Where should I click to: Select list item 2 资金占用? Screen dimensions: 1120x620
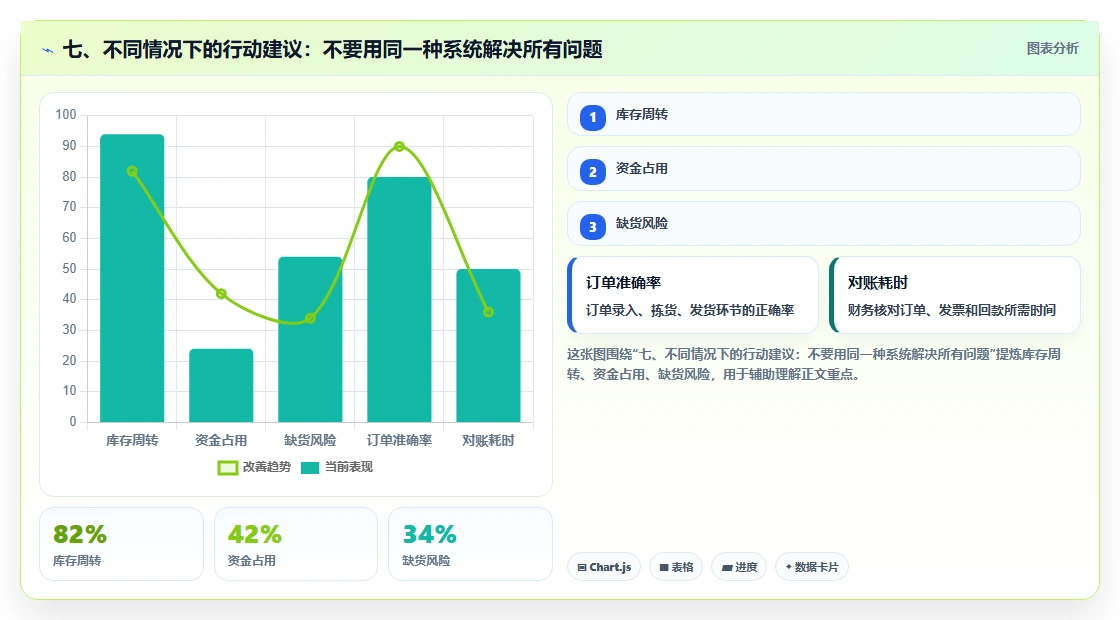824,169
